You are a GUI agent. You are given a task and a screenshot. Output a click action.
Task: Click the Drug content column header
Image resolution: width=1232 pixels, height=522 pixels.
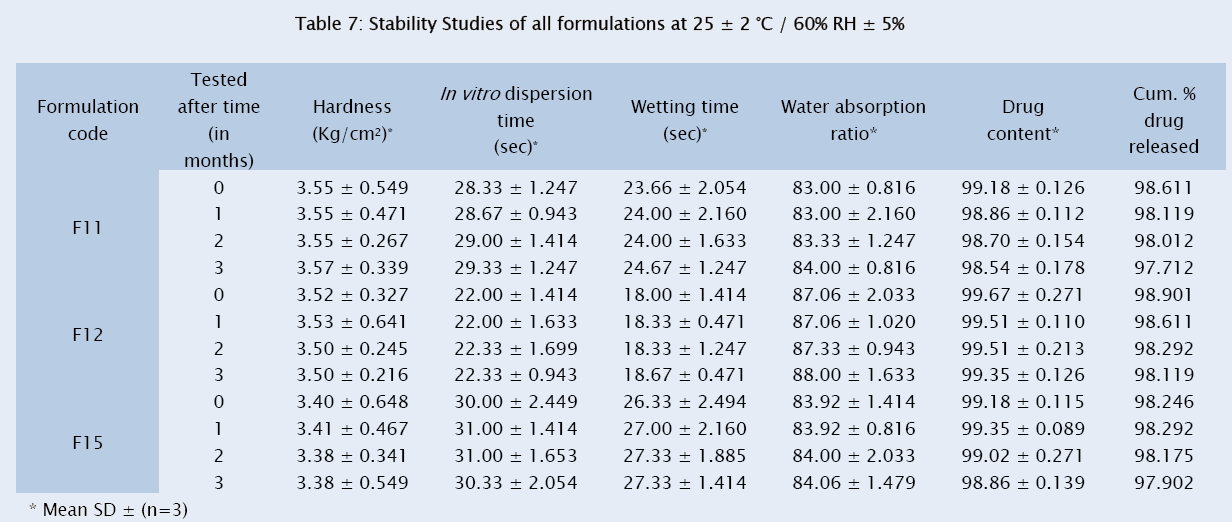(x=1022, y=119)
